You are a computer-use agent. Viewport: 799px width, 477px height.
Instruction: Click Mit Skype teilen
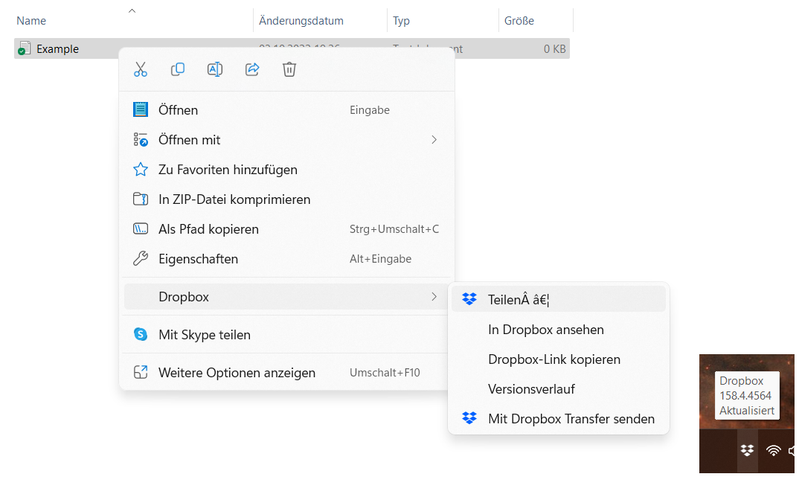pos(204,335)
